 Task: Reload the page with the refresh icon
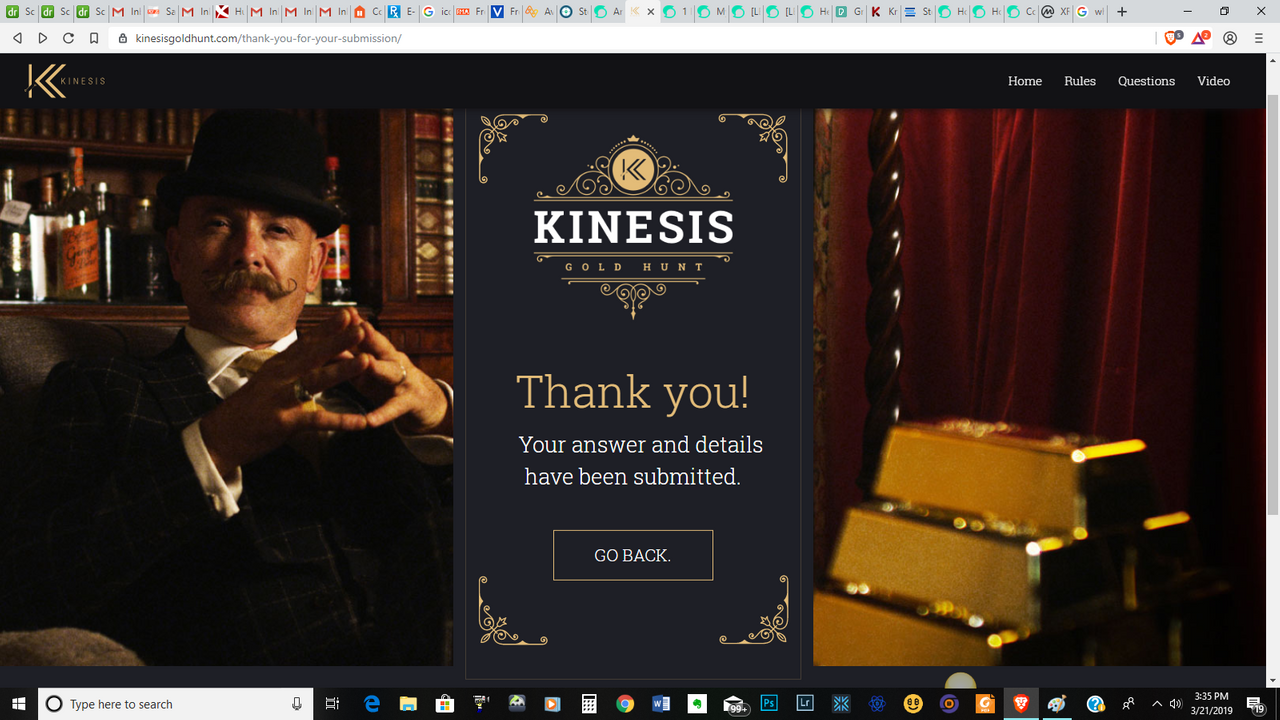68,38
